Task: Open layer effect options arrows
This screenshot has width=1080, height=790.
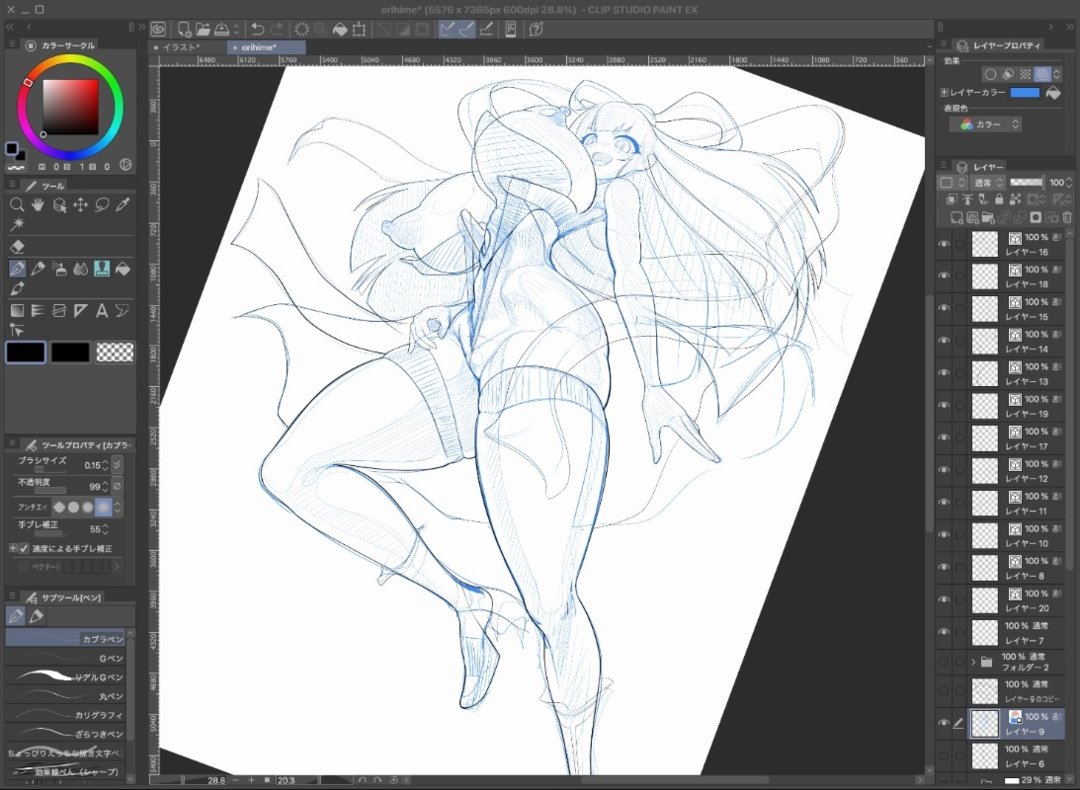Action: [1057, 74]
